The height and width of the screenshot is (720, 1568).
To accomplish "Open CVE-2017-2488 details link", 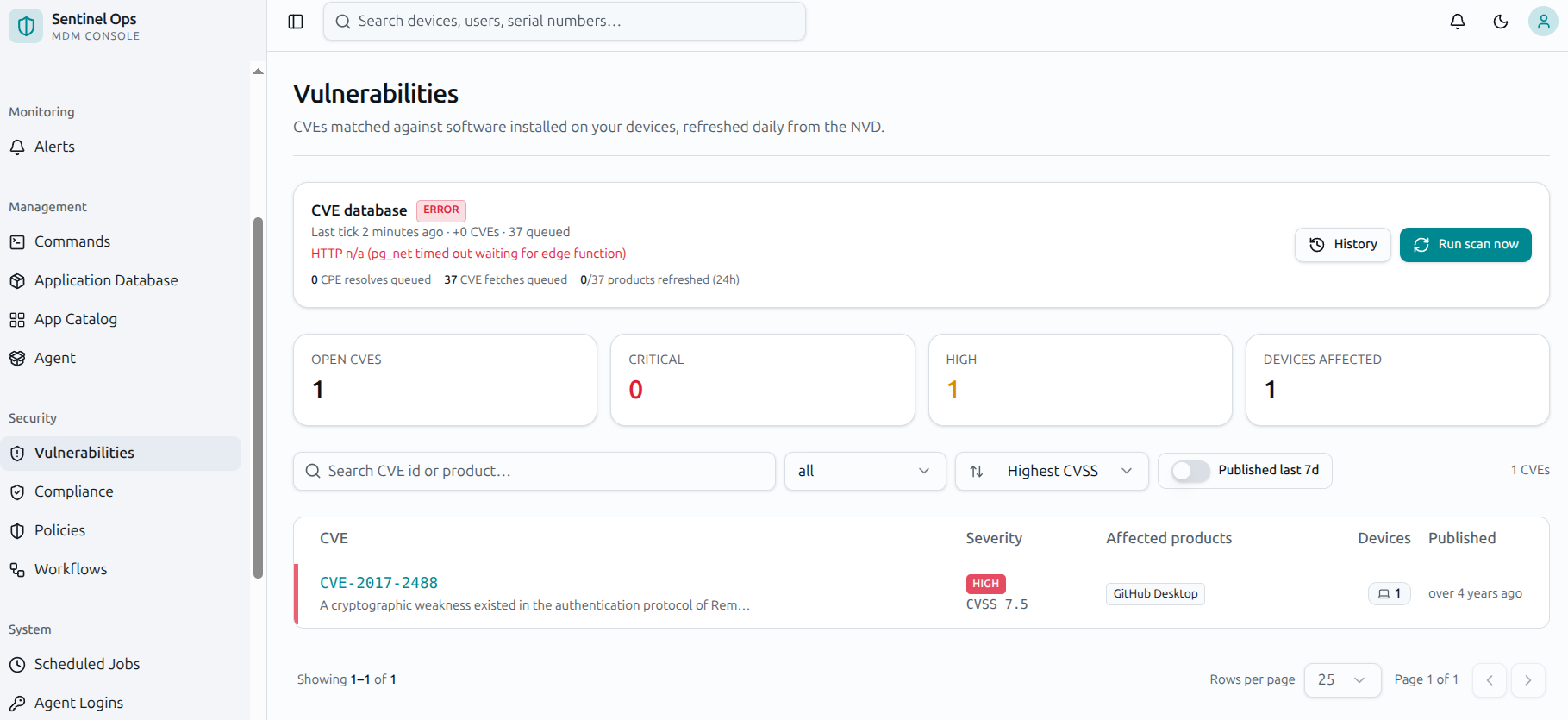I will [378, 583].
